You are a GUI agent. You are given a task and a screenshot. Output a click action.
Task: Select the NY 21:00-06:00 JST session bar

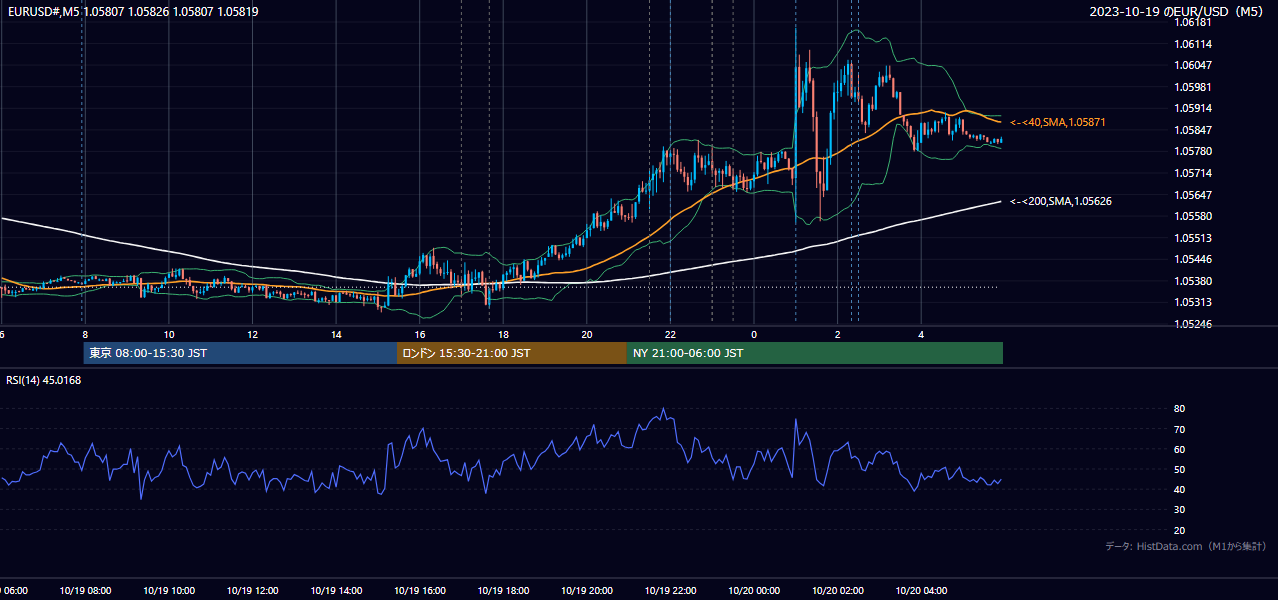pyautogui.click(x=815, y=353)
